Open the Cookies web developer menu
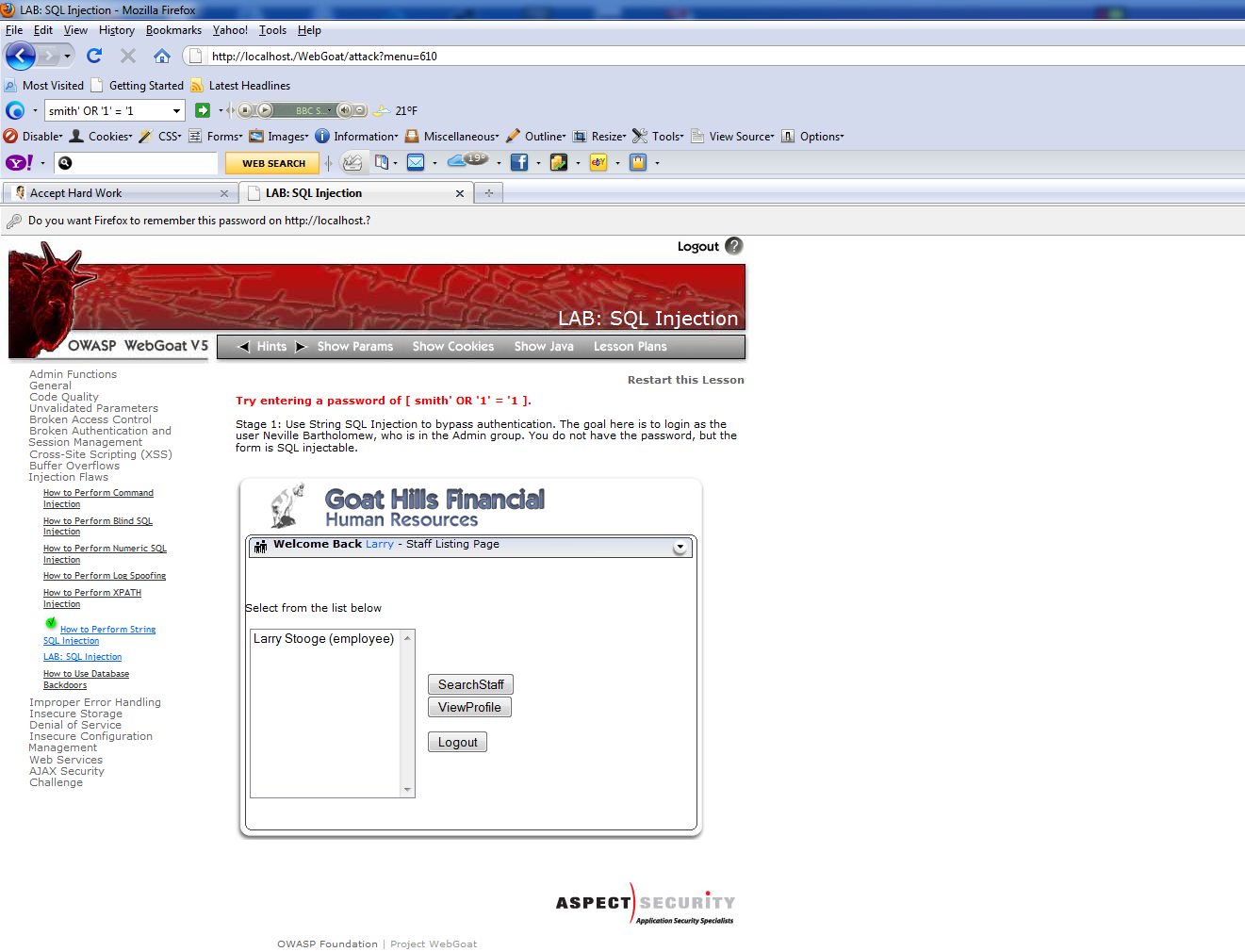 pyautogui.click(x=101, y=136)
